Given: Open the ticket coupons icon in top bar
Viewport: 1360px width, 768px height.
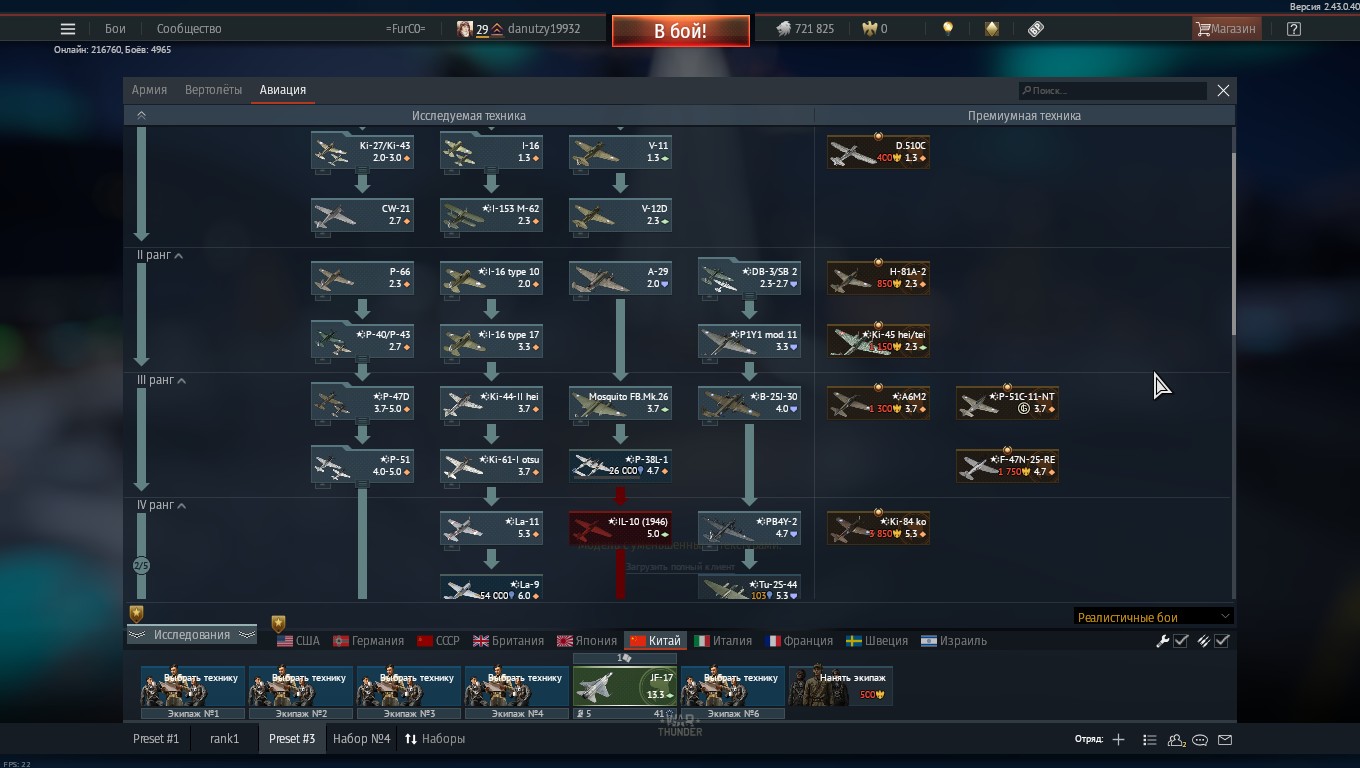Looking at the screenshot, I should click(x=1036, y=29).
